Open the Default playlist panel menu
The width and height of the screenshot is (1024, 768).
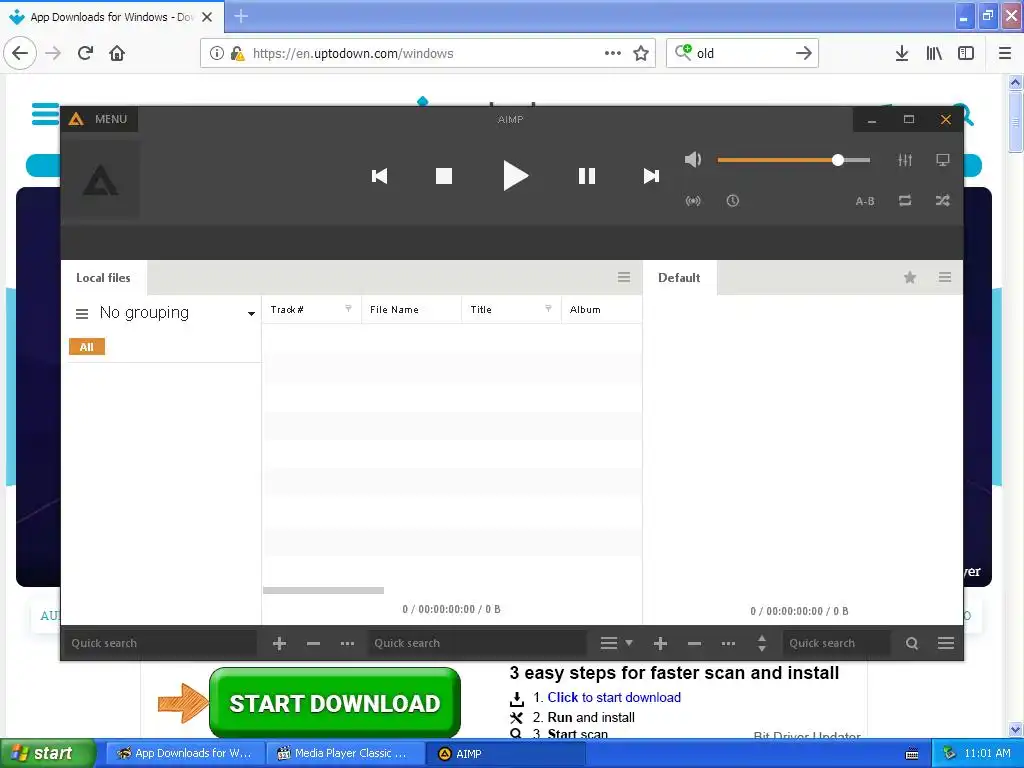click(x=945, y=278)
